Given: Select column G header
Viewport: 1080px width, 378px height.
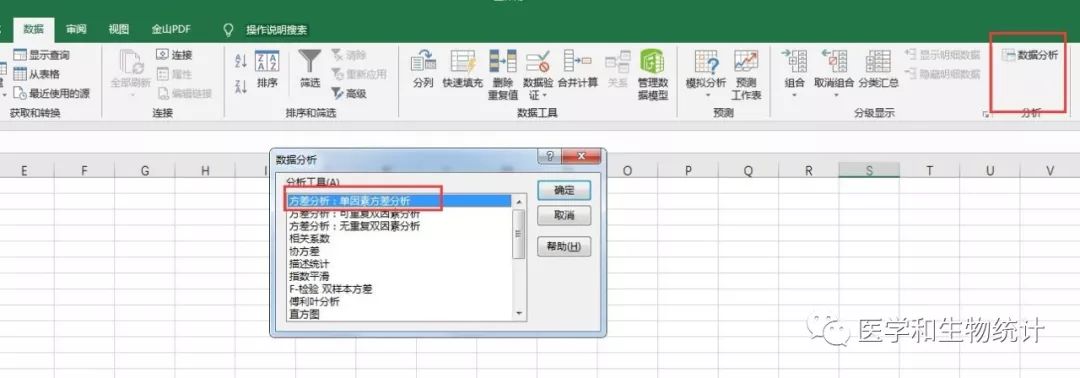Looking at the screenshot, I should pos(145,170).
